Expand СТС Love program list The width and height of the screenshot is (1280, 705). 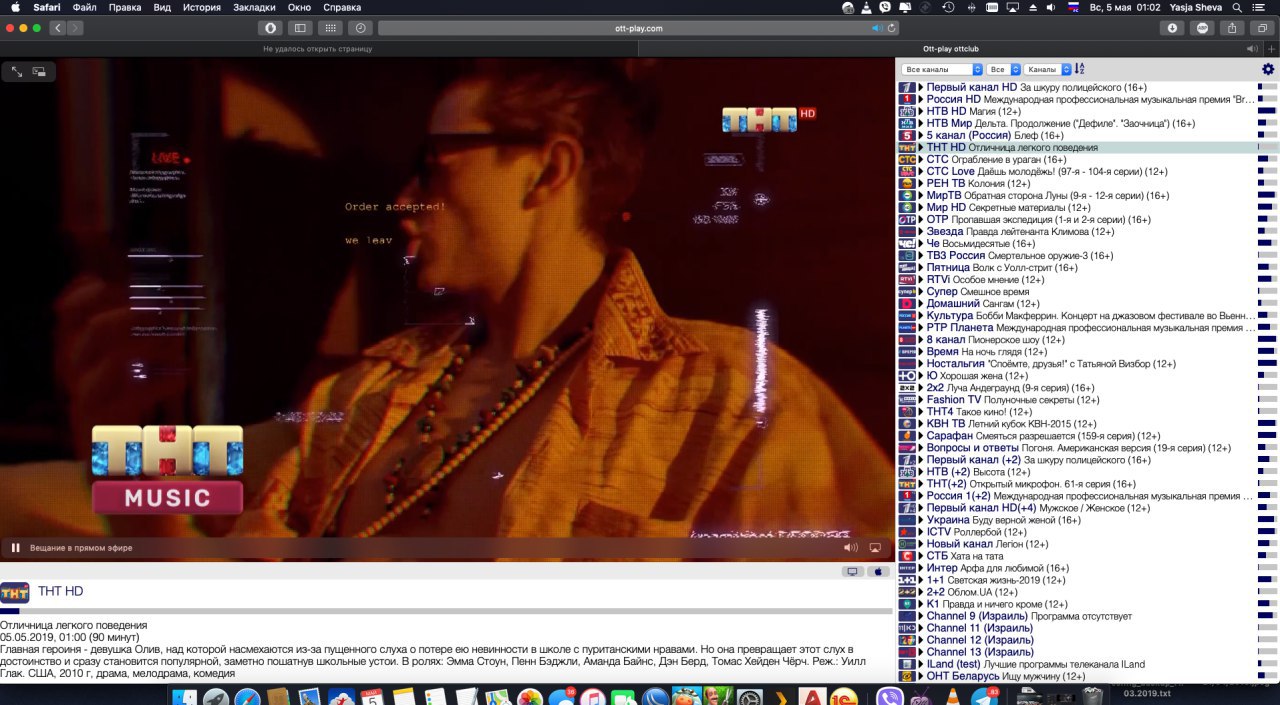click(x=921, y=172)
